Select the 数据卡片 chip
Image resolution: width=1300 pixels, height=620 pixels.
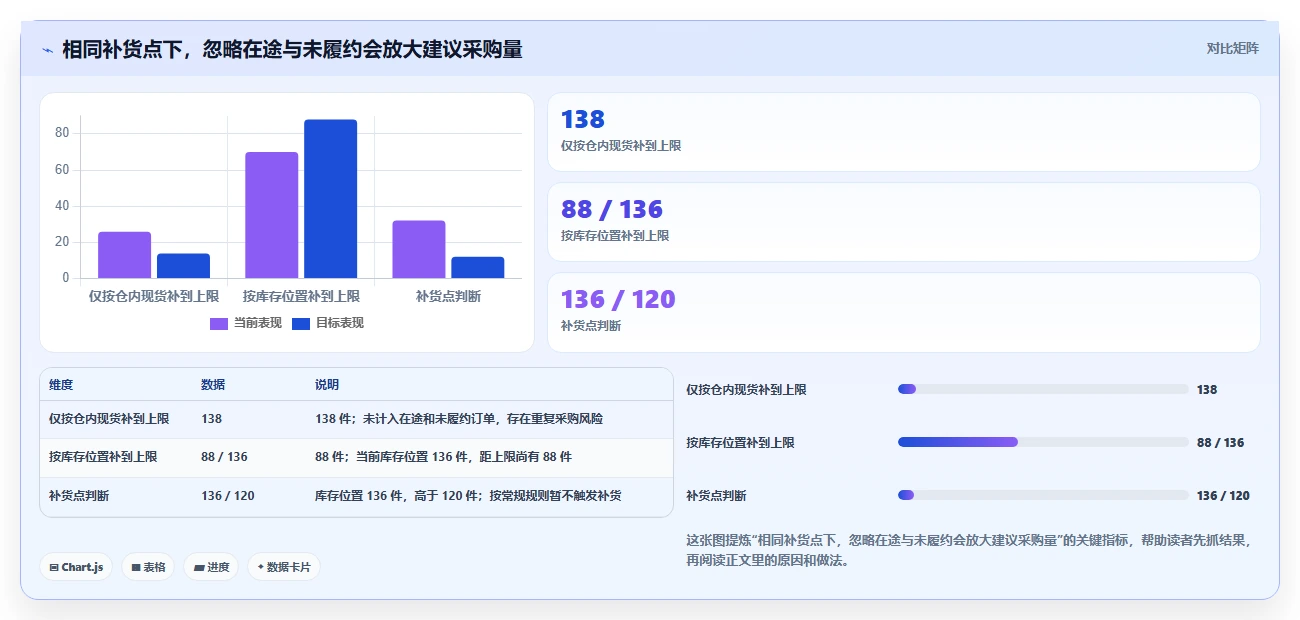(284, 567)
